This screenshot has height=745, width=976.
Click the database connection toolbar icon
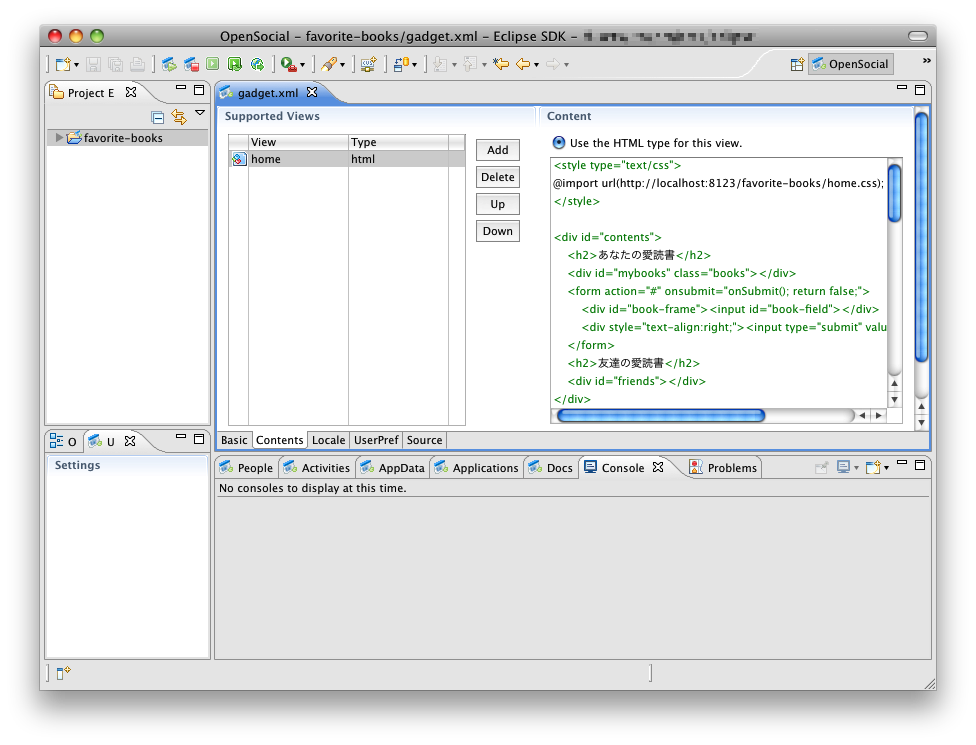click(x=401, y=64)
